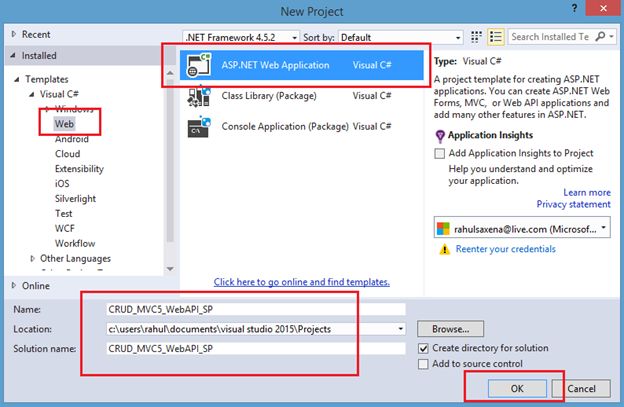Click the go online and find templates link
The width and height of the screenshot is (624, 407).
pos(302,282)
